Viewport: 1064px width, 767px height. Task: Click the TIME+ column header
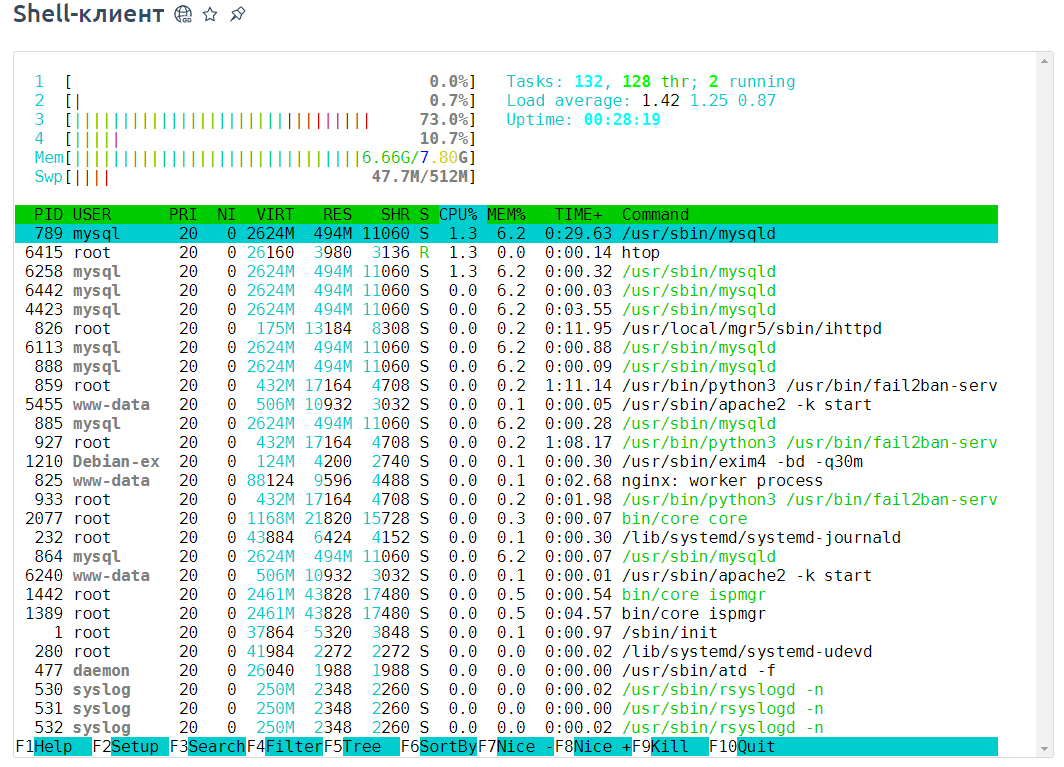(x=579, y=214)
